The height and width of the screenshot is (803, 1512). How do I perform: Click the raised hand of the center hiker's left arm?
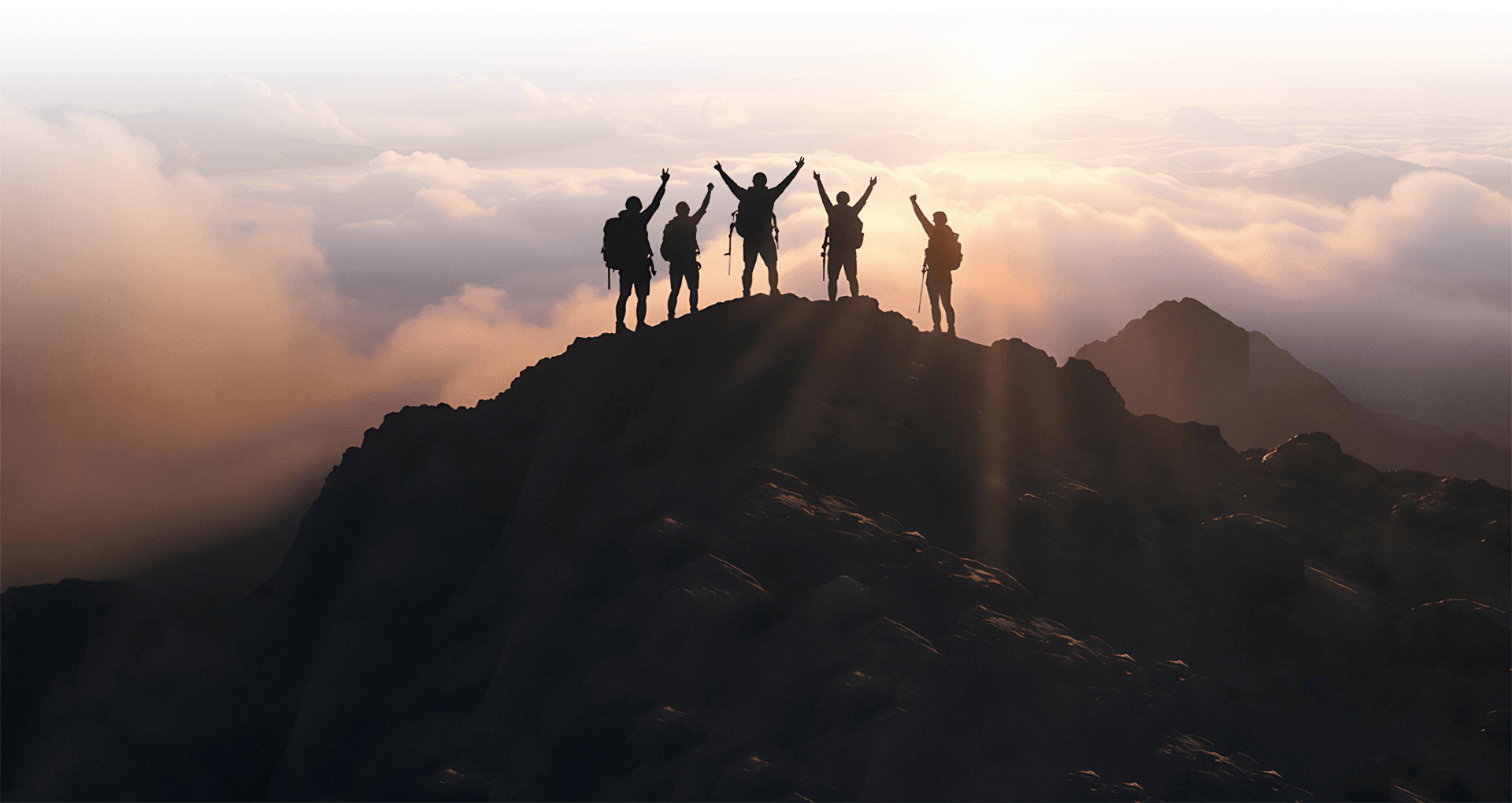(x=720, y=166)
